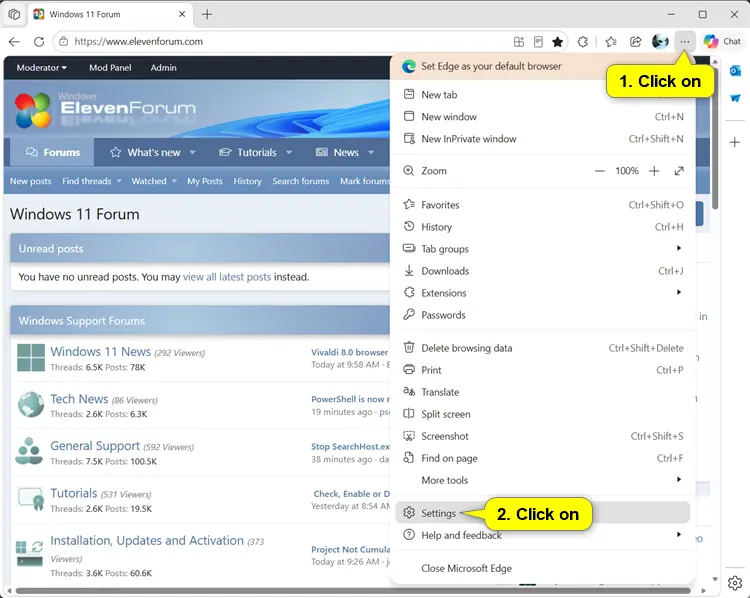Viewport: 750px width, 598px height.
Task: Open the new tab plus button
Action: tap(207, 14)
